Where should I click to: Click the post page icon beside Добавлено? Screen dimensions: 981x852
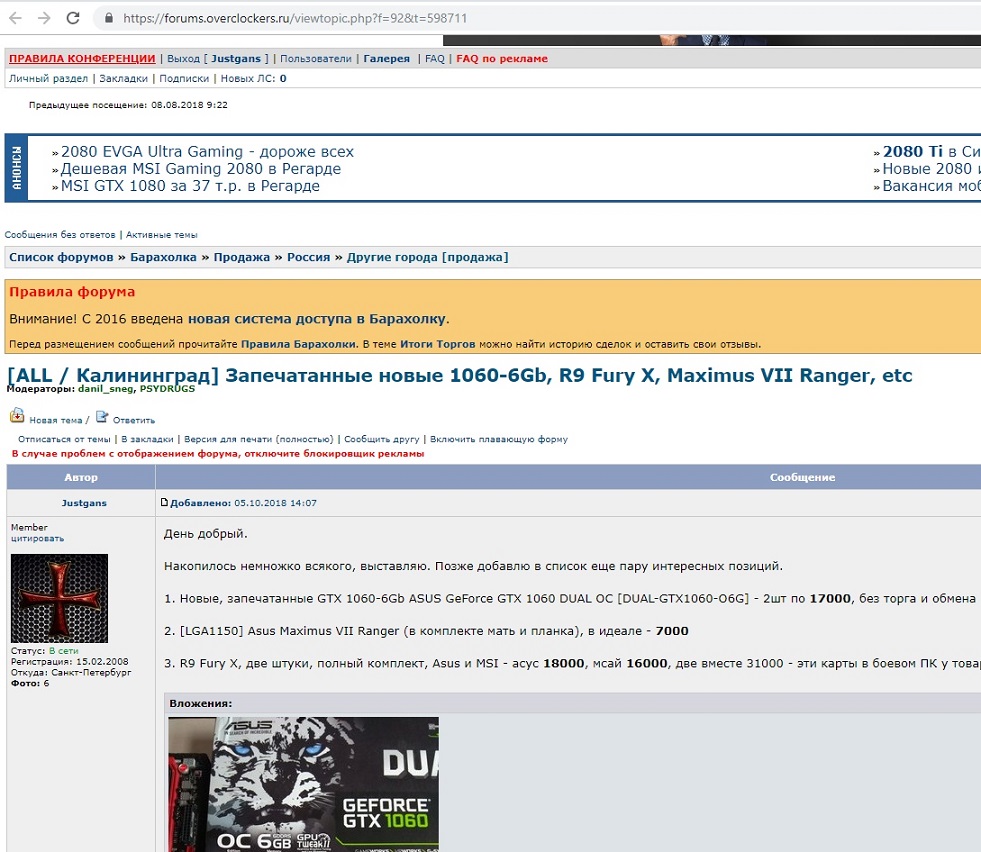point(165,502)
